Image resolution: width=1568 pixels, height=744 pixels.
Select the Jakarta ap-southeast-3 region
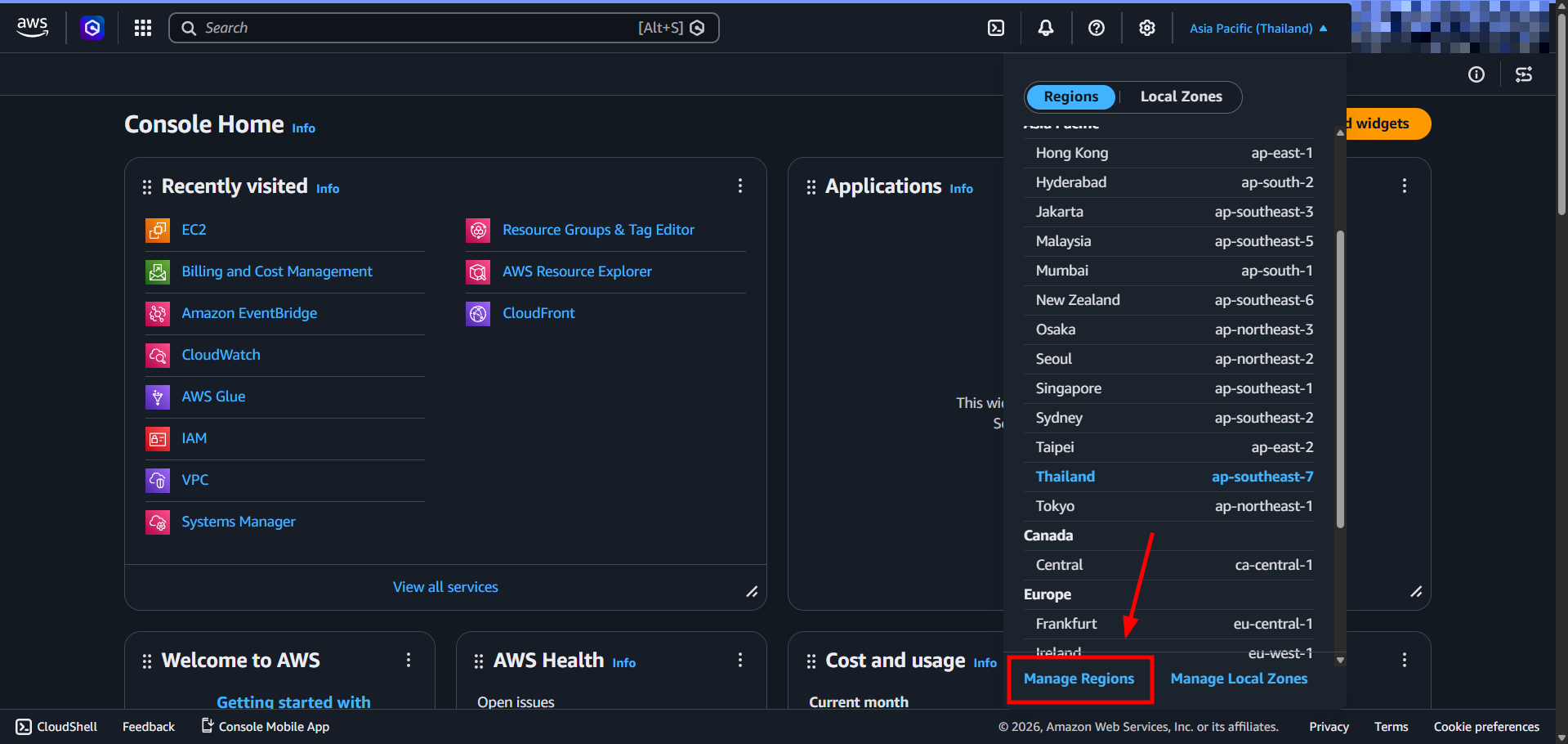tap(1168, 212)
